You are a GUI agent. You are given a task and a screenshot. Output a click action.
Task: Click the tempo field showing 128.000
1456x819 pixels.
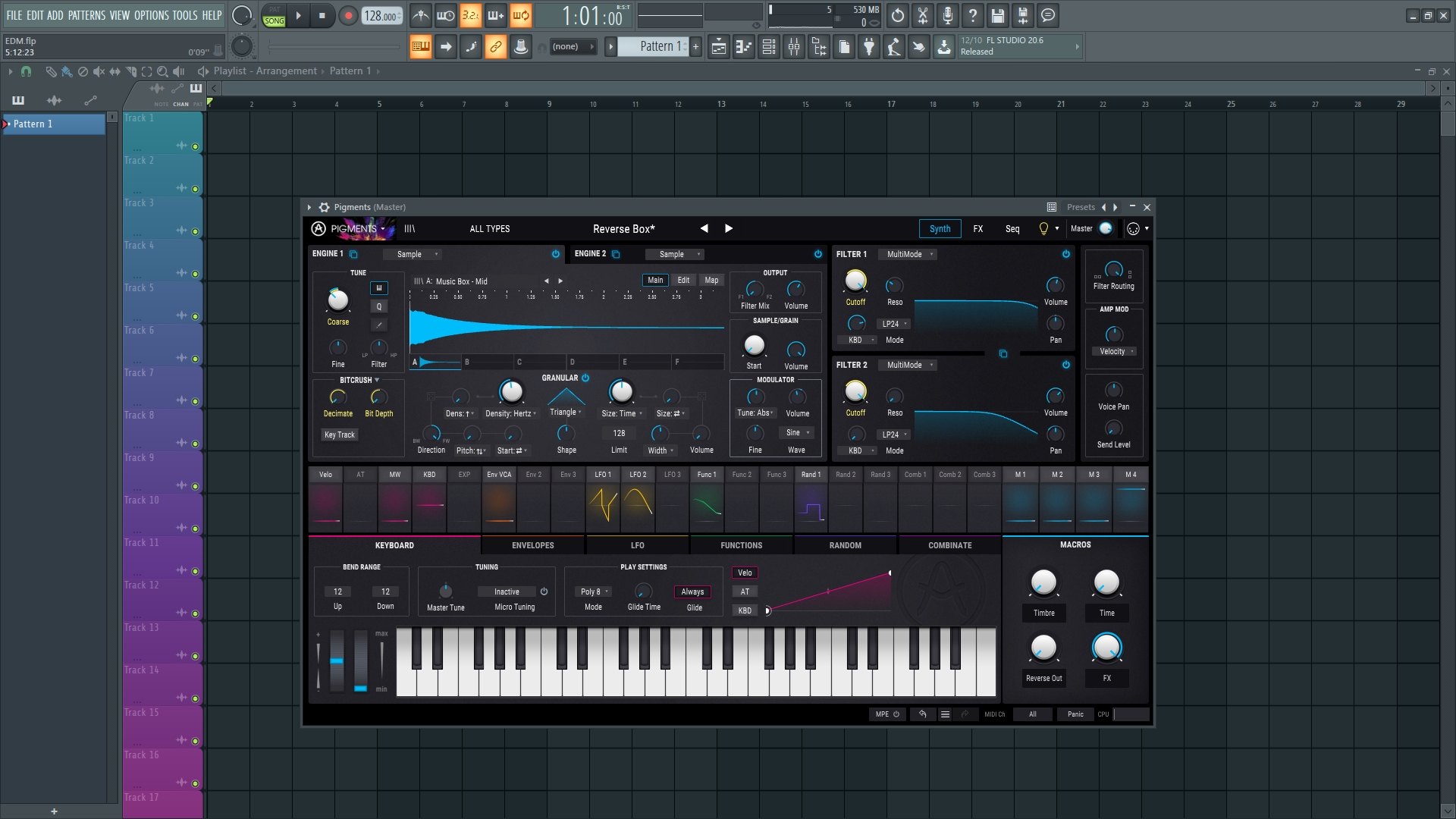click(381, 16)
